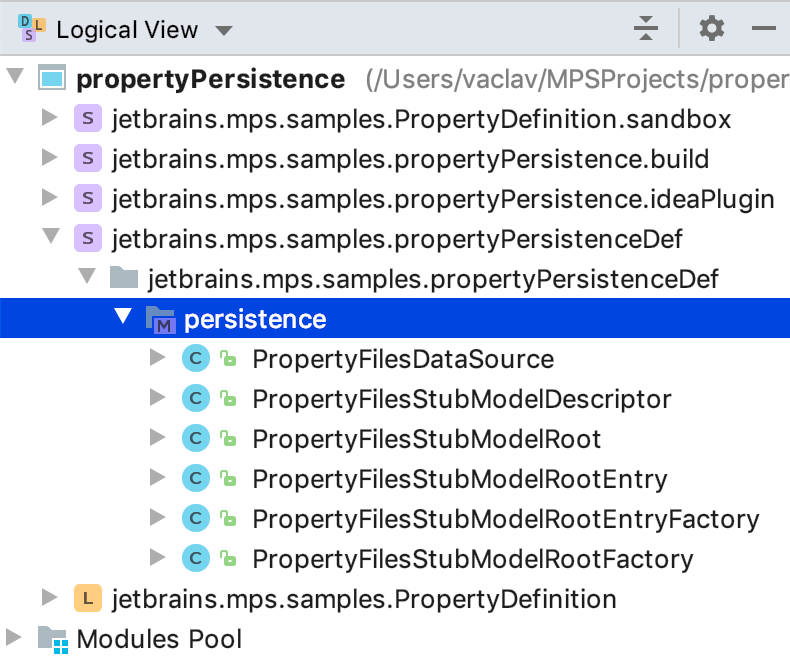Click the collapse all icon in the header
Image resolution: width=790 pixels, height=672 pixels.
coord(646,29)
